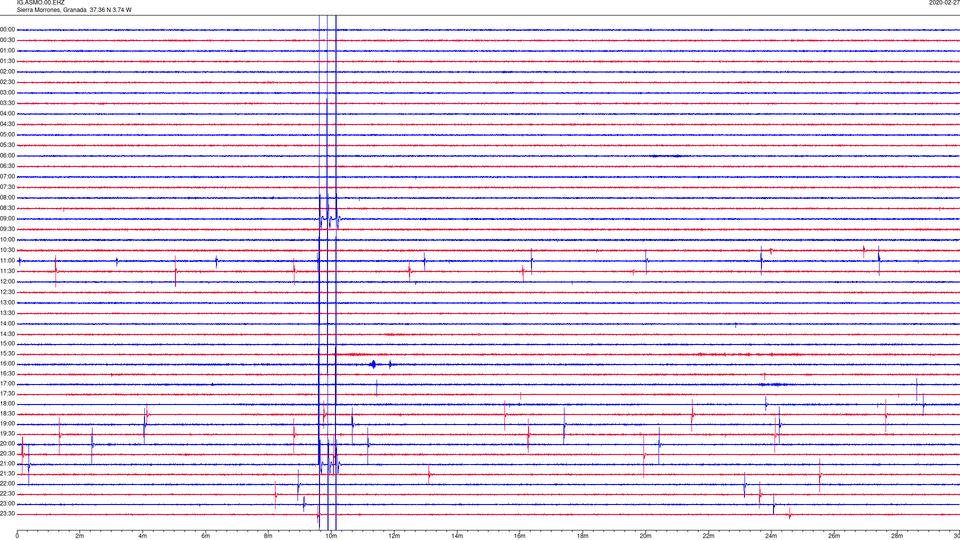Click the 26m tick label on time axis

pos(834,536)
